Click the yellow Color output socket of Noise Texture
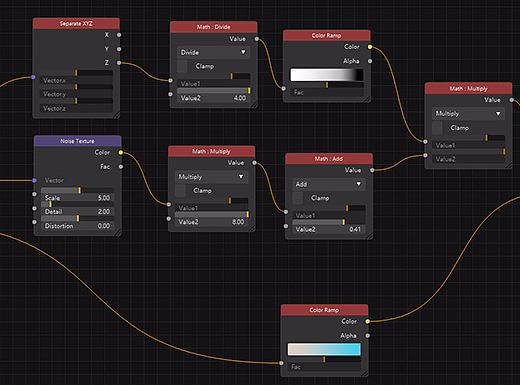520x385 pixels. (x=121, y=153)
